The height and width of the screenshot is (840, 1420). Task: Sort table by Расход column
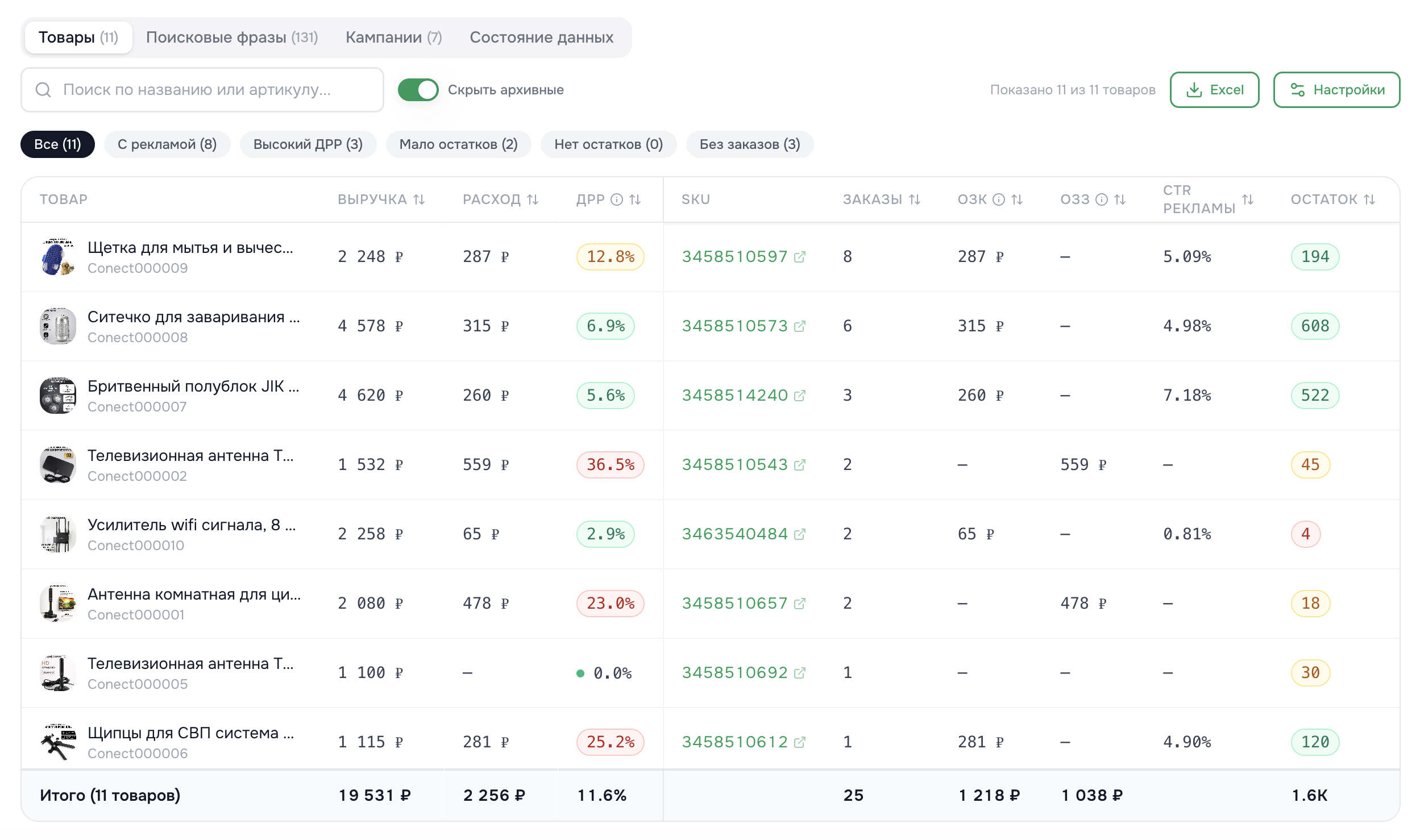pyautogui.click(x=533, y=199)
